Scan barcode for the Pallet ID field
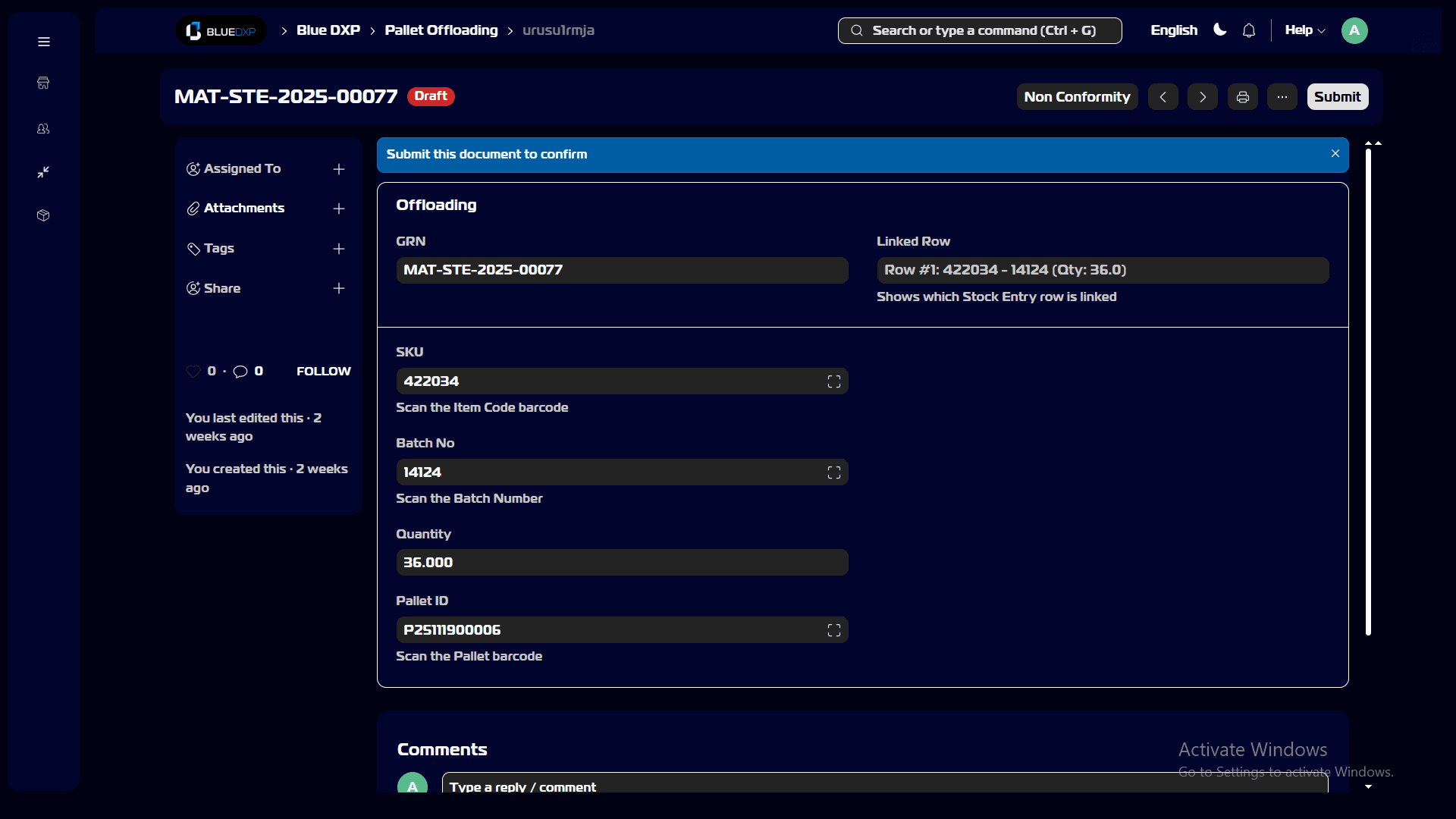Image resolution: width=1456 pixels, height=819 pixels. pos(833,629)
